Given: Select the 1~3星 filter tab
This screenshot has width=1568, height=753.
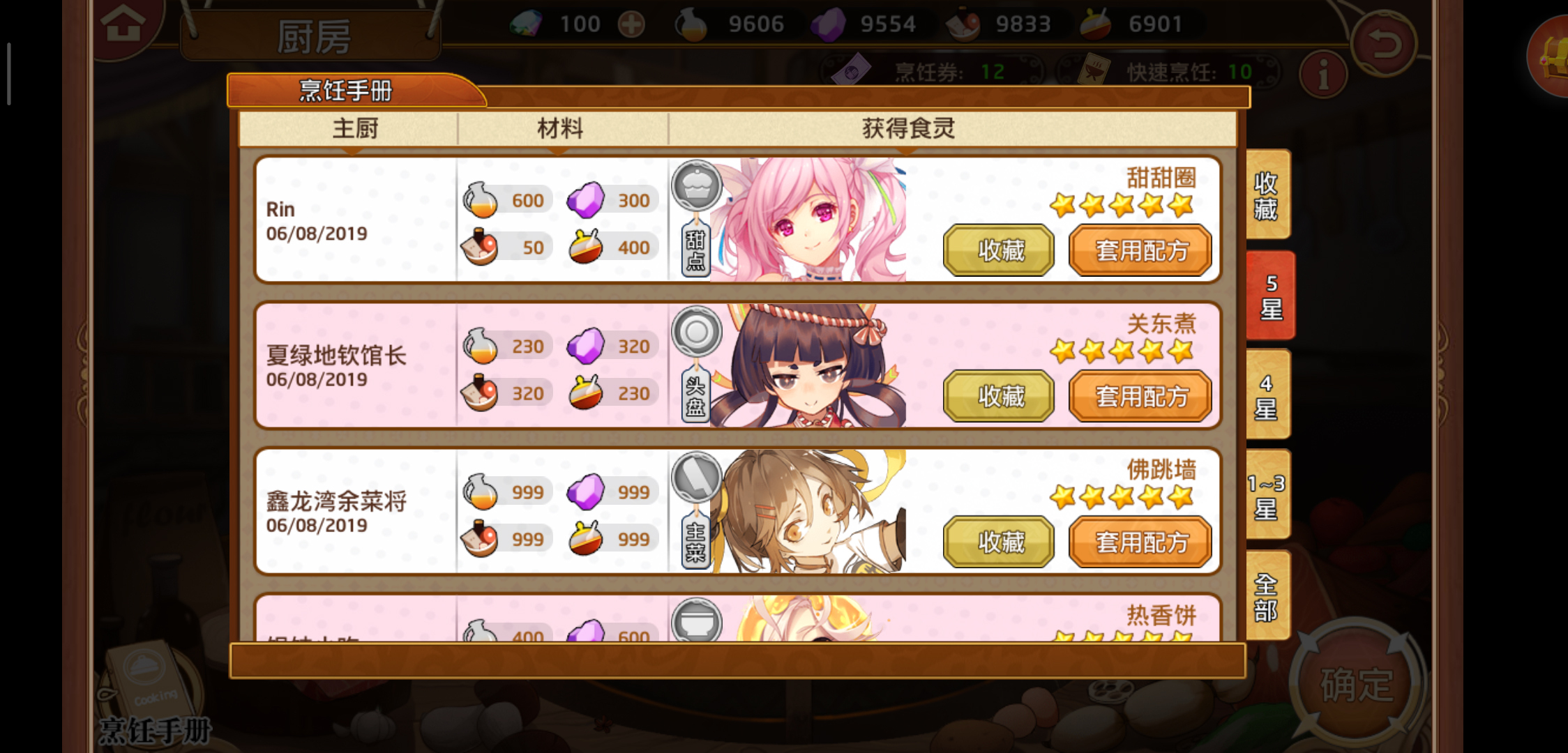Looking at the screenshot, I should (x=1267, y=495).
